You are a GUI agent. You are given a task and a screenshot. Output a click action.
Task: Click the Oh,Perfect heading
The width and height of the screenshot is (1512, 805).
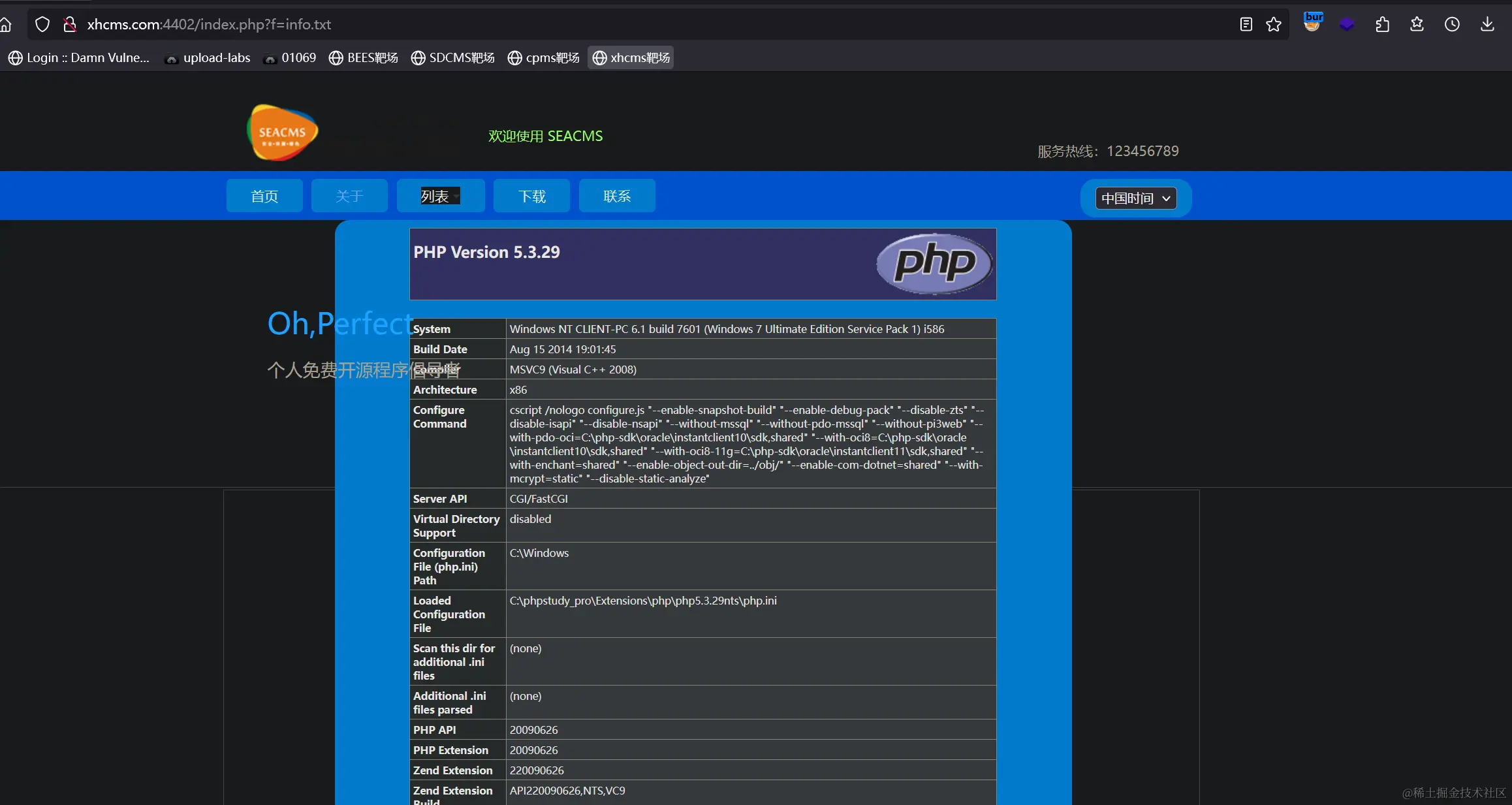pyautogui.click(x=341, y=324)
